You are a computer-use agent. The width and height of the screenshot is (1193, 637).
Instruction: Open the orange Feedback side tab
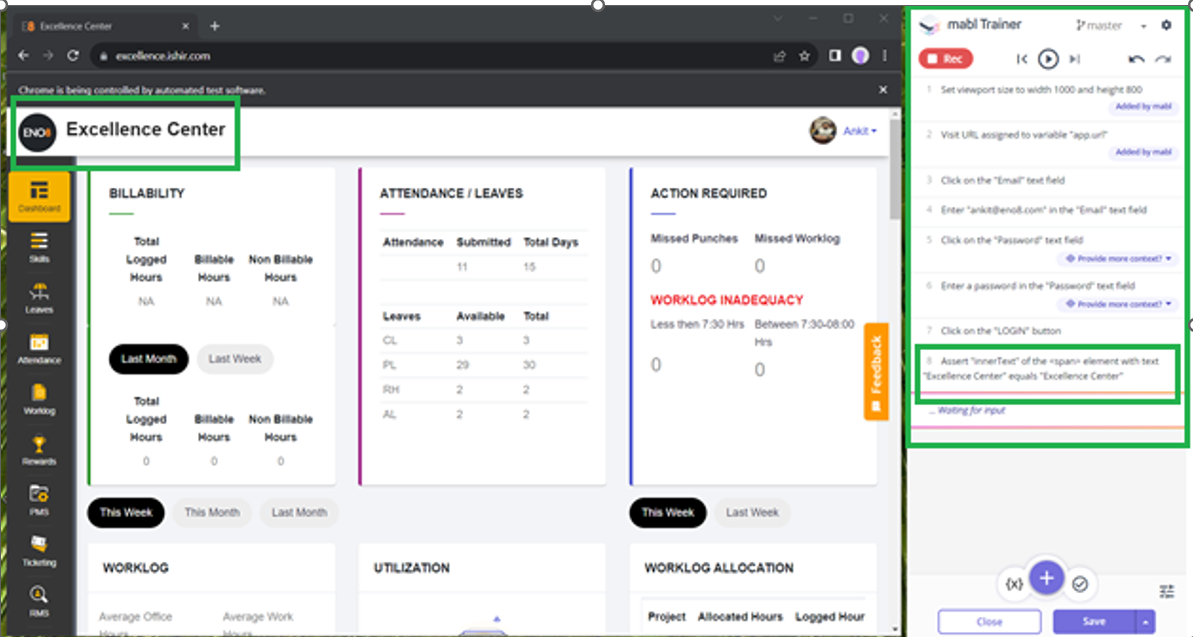[876, 372]
